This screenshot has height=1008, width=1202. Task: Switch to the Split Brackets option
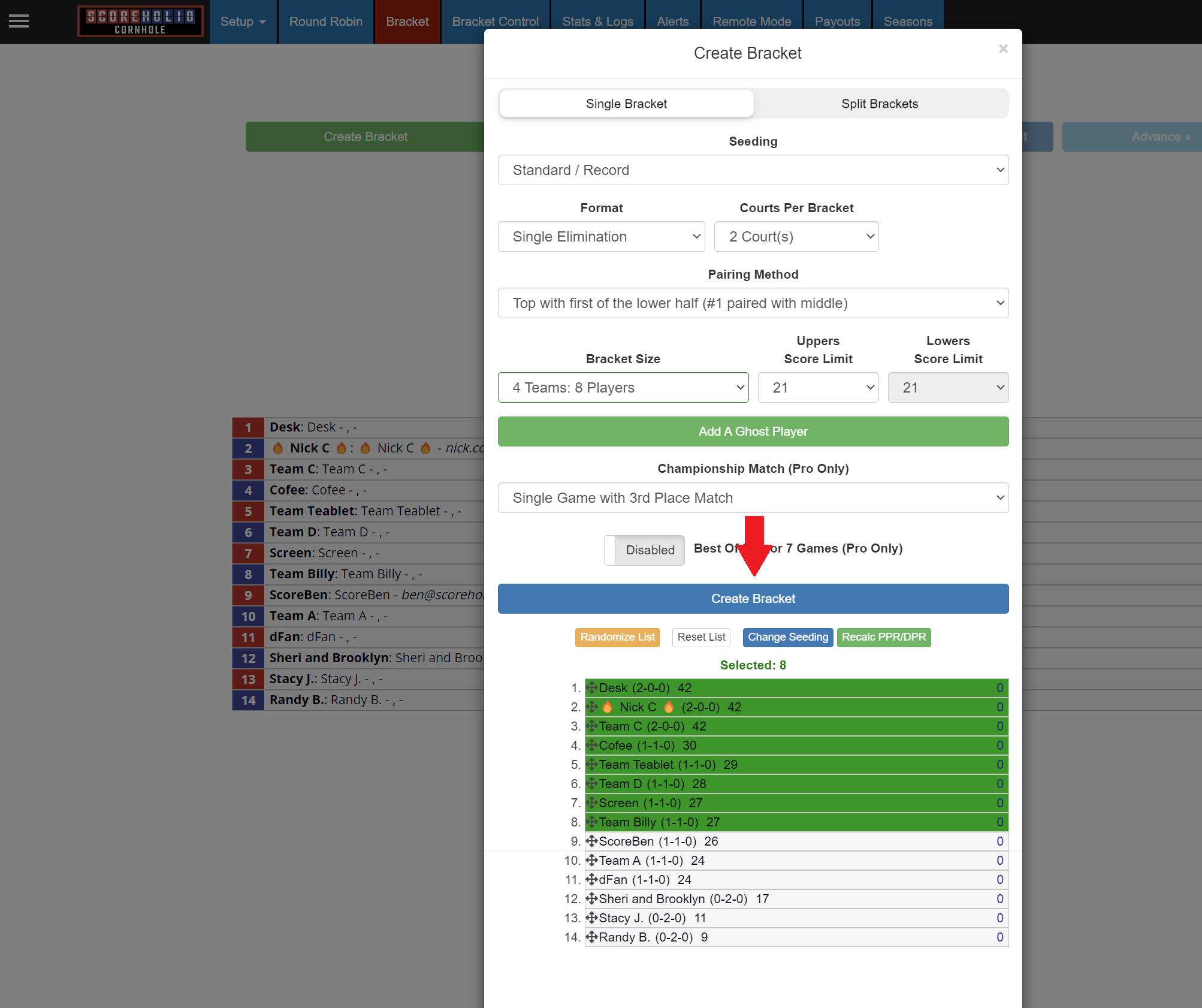coord(879,104)
